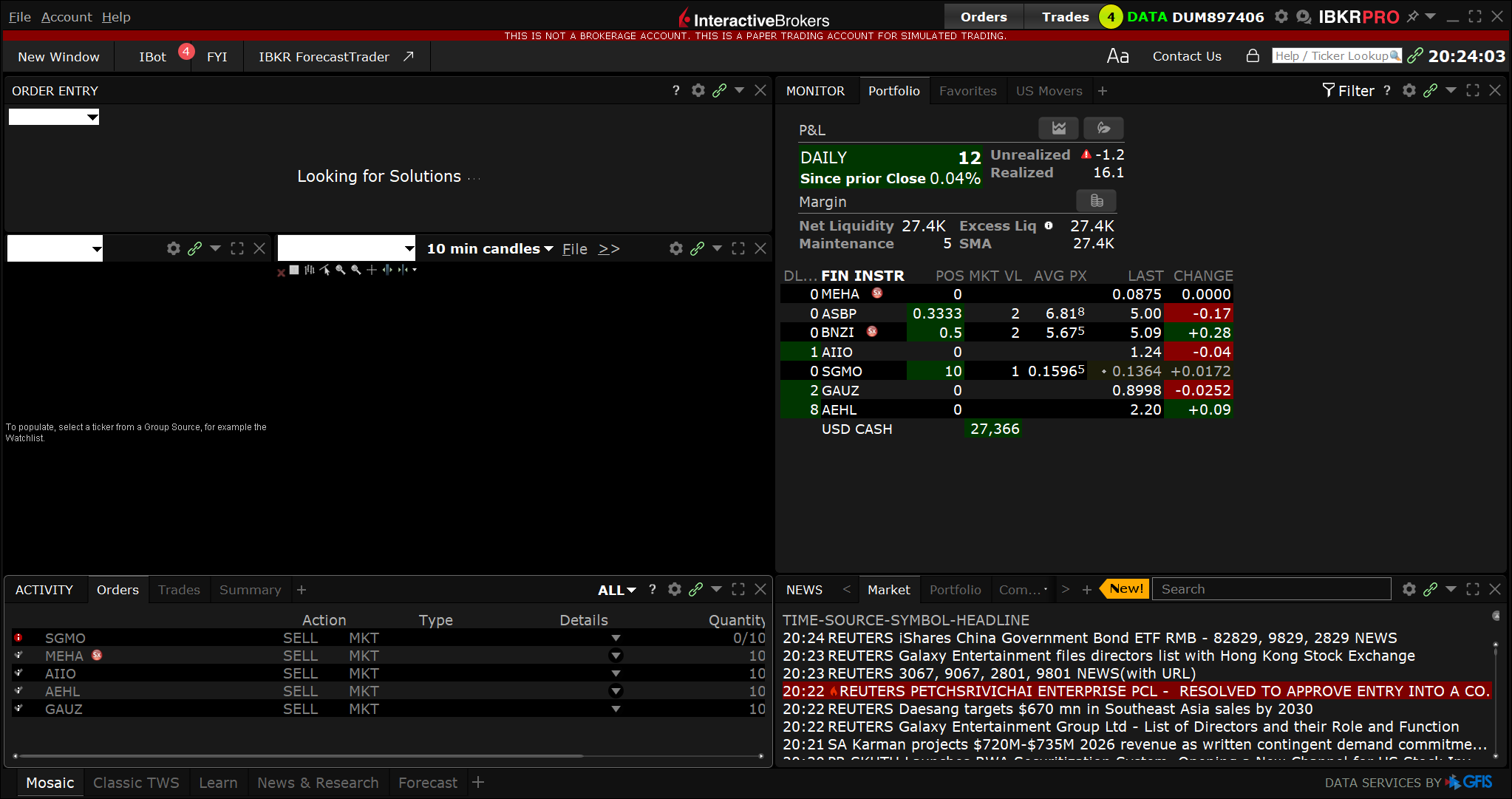Screen dimensions: 1512x799
Task: Switch to Classic TWS layout tab
Action: (136, 782)
